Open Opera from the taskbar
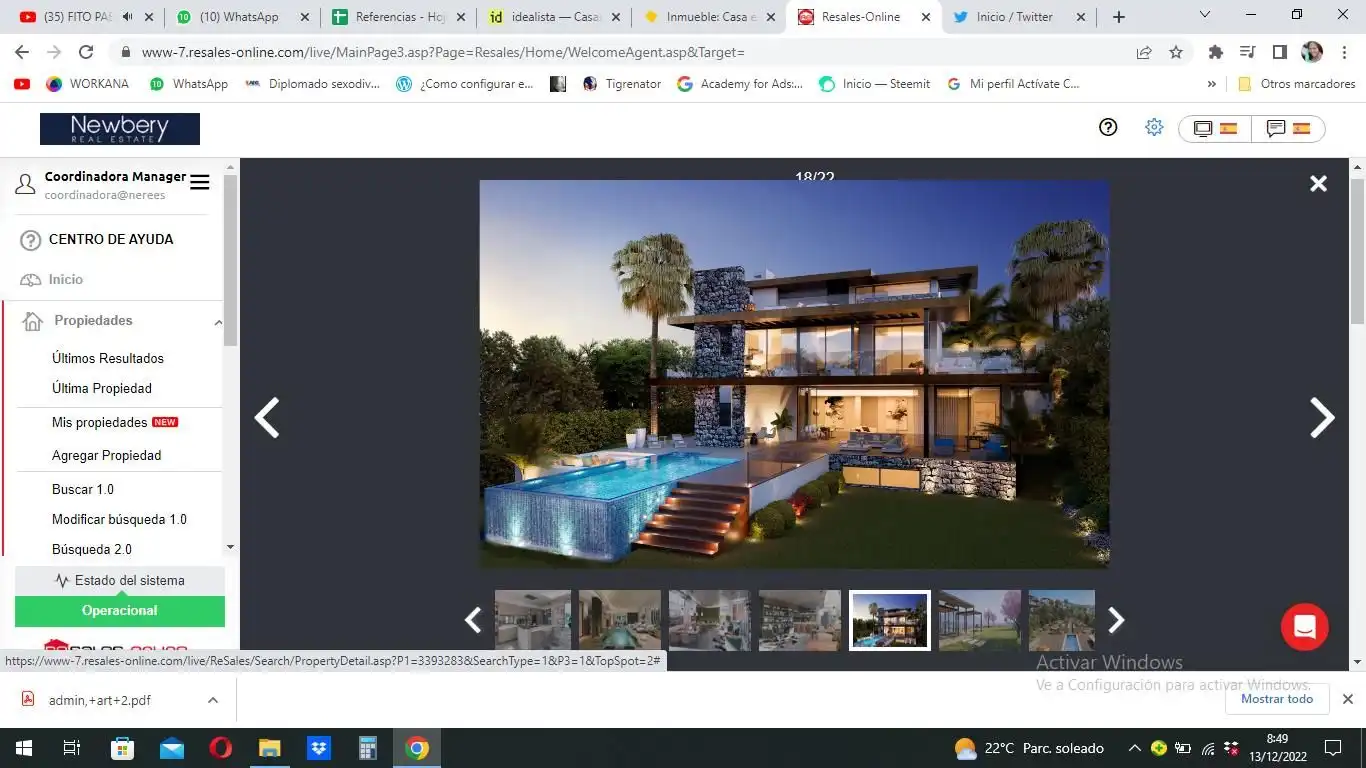The height and width of the screenshot is (768, 1366). [221, 748]
